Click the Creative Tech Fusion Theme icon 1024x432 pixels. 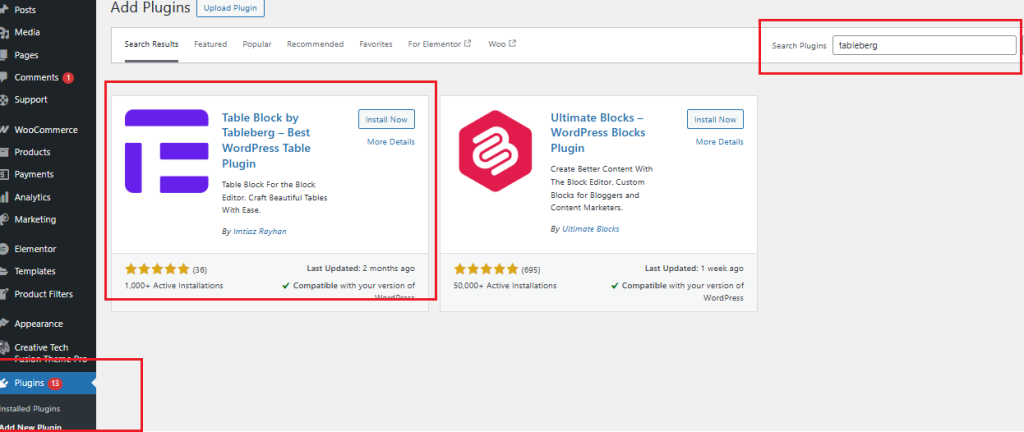[x=3, y=348]
